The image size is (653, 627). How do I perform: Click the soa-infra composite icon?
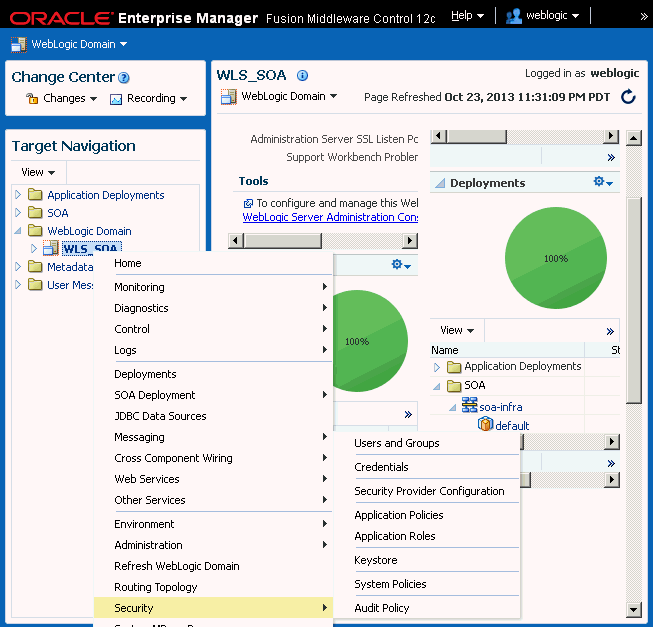pyautogui.click(x=470, y=406)
